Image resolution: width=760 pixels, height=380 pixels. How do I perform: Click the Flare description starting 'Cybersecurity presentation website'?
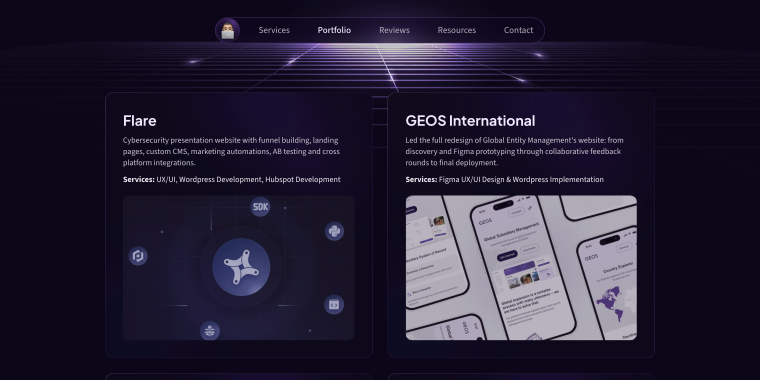[231, 151]
